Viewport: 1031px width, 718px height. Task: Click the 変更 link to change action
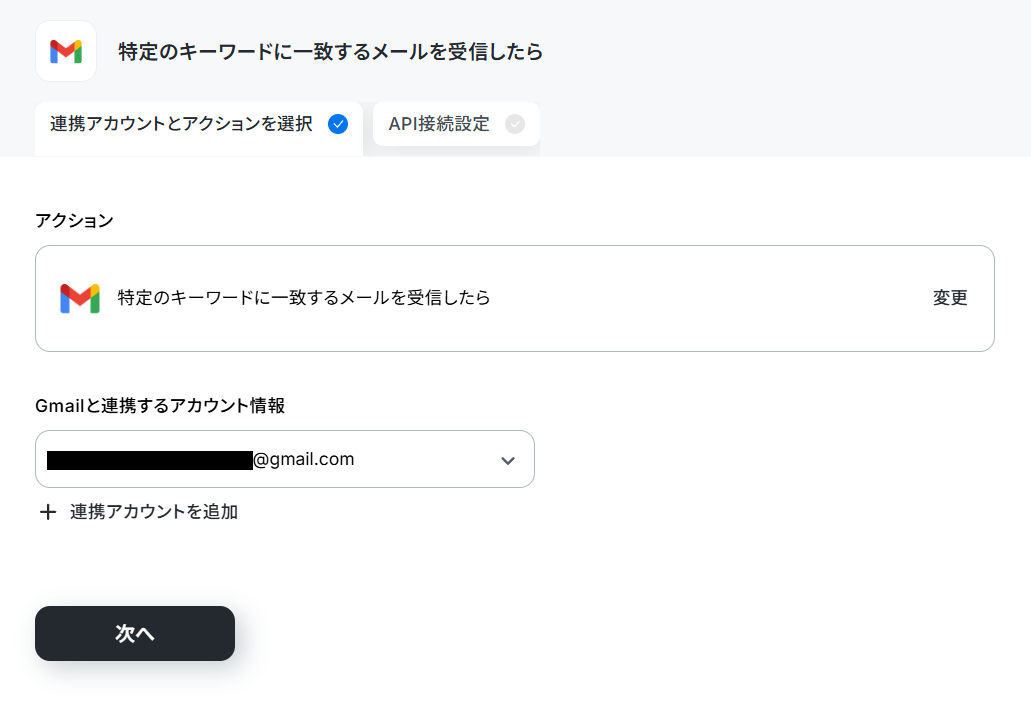[x=950, y=298]
